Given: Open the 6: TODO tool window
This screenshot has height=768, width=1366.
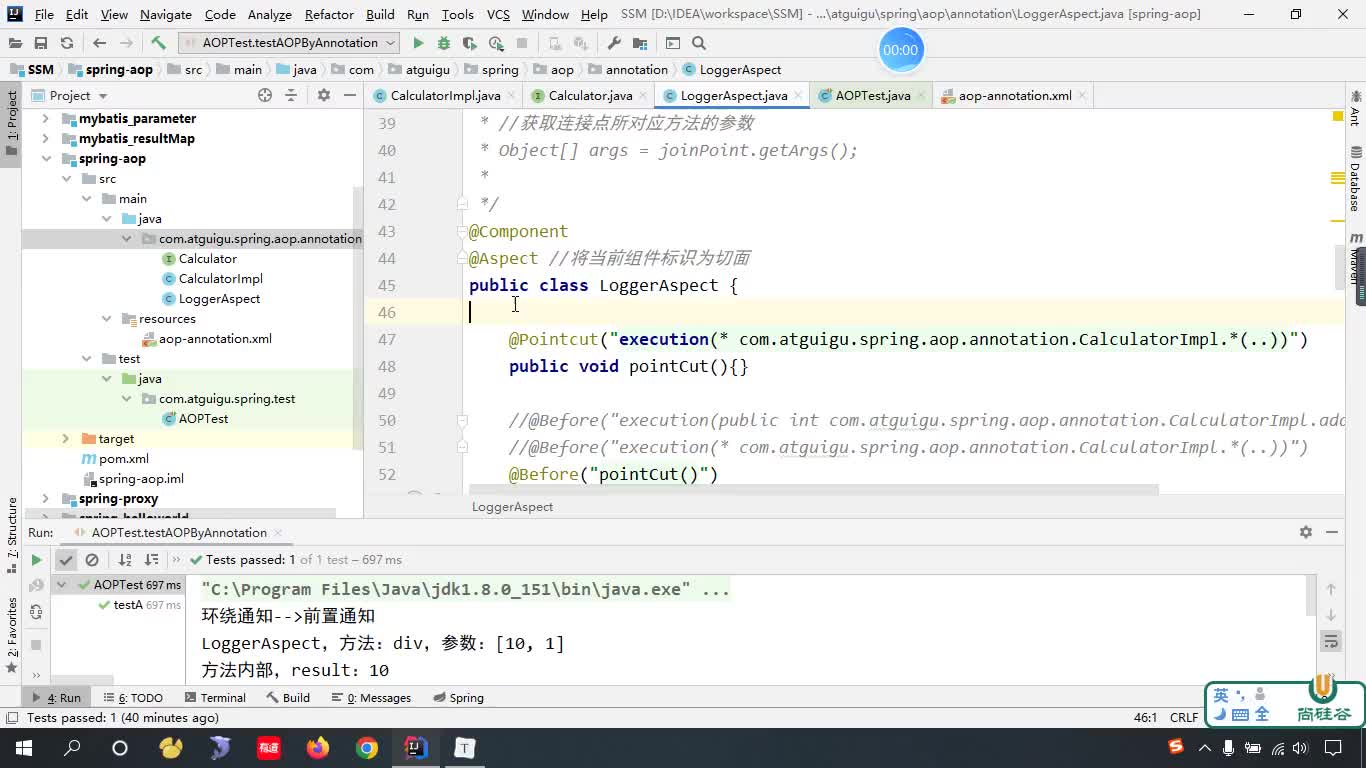Looking at the screenshot, I should (x=132, y=698).
